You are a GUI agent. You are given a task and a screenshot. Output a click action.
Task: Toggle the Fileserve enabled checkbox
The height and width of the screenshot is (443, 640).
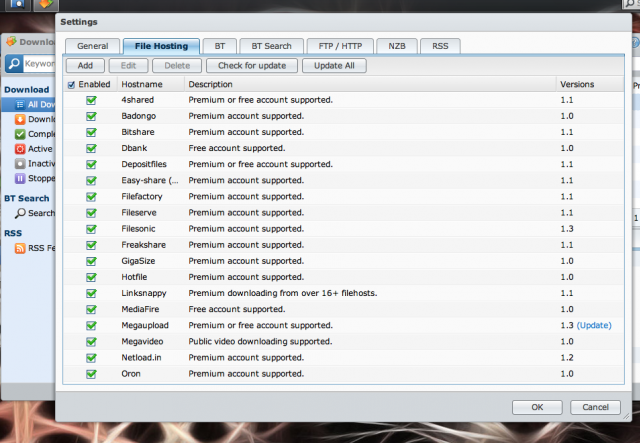tap(91, 213)
